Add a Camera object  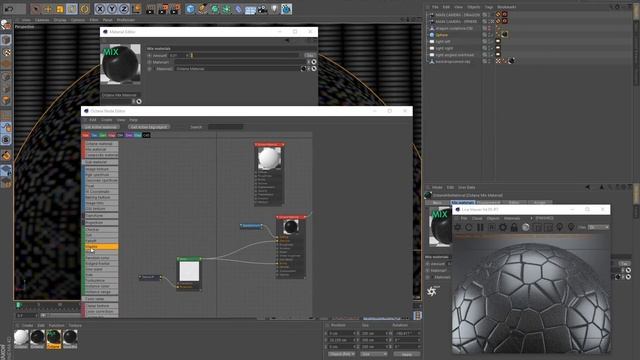coord(262,9)
